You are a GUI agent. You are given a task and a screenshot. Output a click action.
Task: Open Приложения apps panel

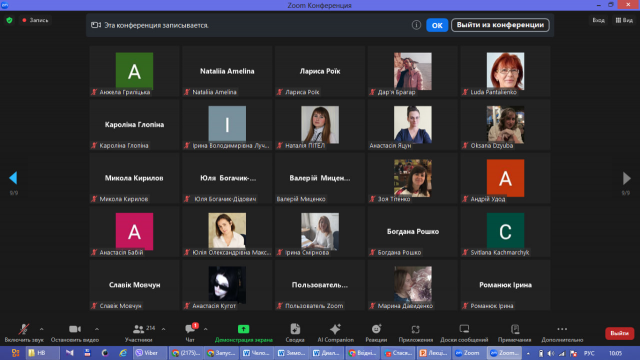pyautogui.click(x=416, y=333)
